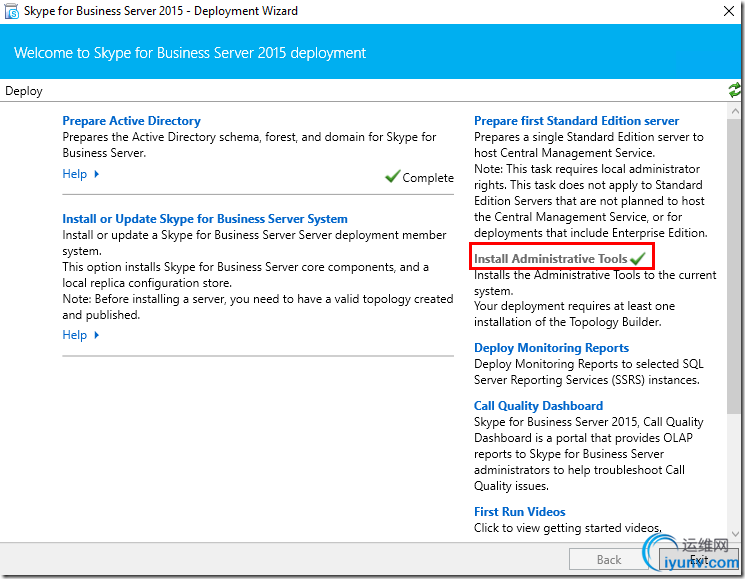This screenshot has width=745, height=579.
Task: Click the checkmark after Install Administrative Tools
Action: coord(637,259)
